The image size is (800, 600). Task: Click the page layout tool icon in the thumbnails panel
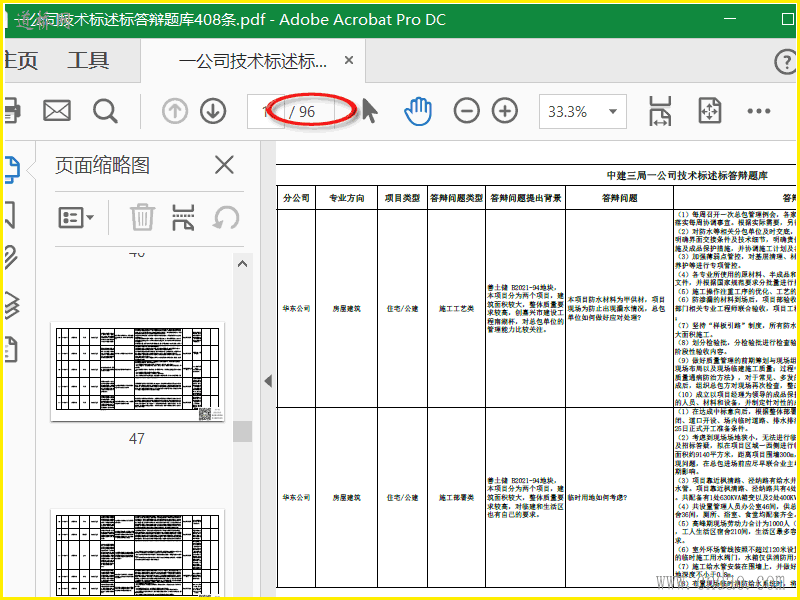coord(183,217)
